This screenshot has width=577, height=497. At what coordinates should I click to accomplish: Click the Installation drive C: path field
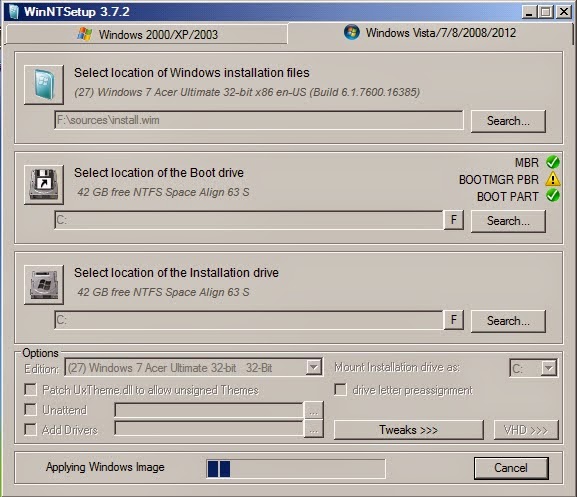point(248,320)
